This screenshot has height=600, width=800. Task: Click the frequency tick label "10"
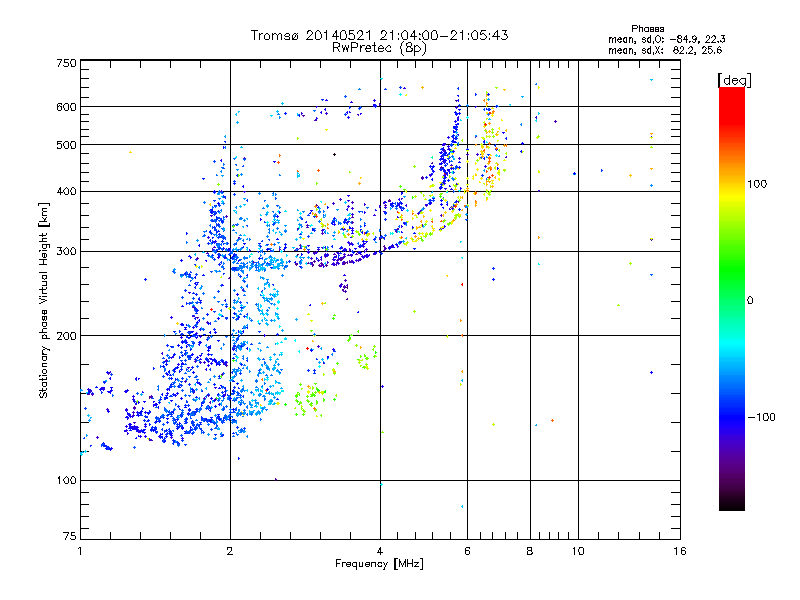(x=578, y=551)
